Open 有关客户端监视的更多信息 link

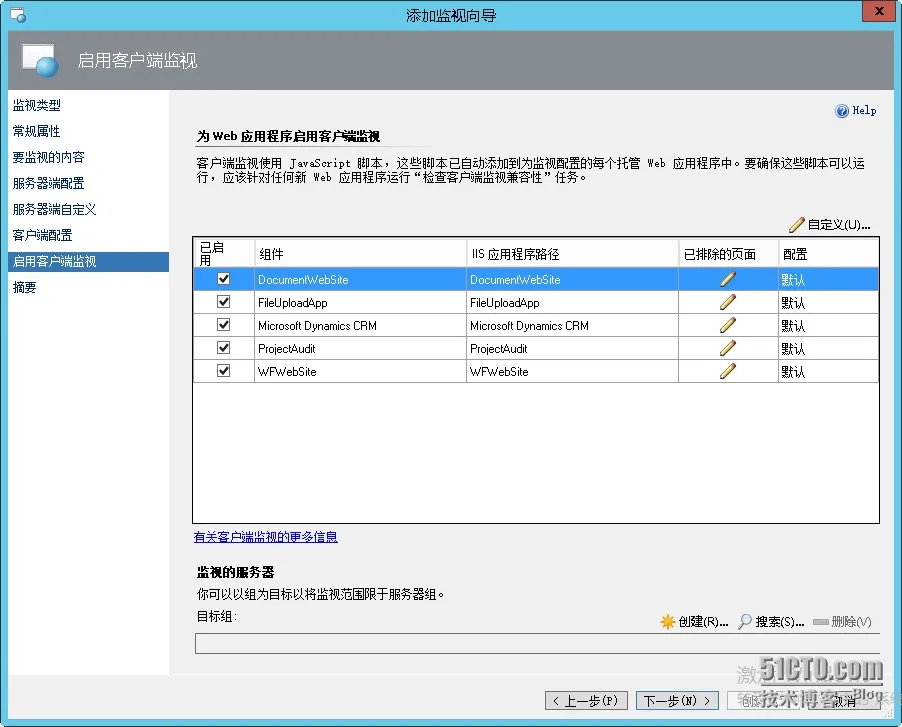(x=266, y=537)
